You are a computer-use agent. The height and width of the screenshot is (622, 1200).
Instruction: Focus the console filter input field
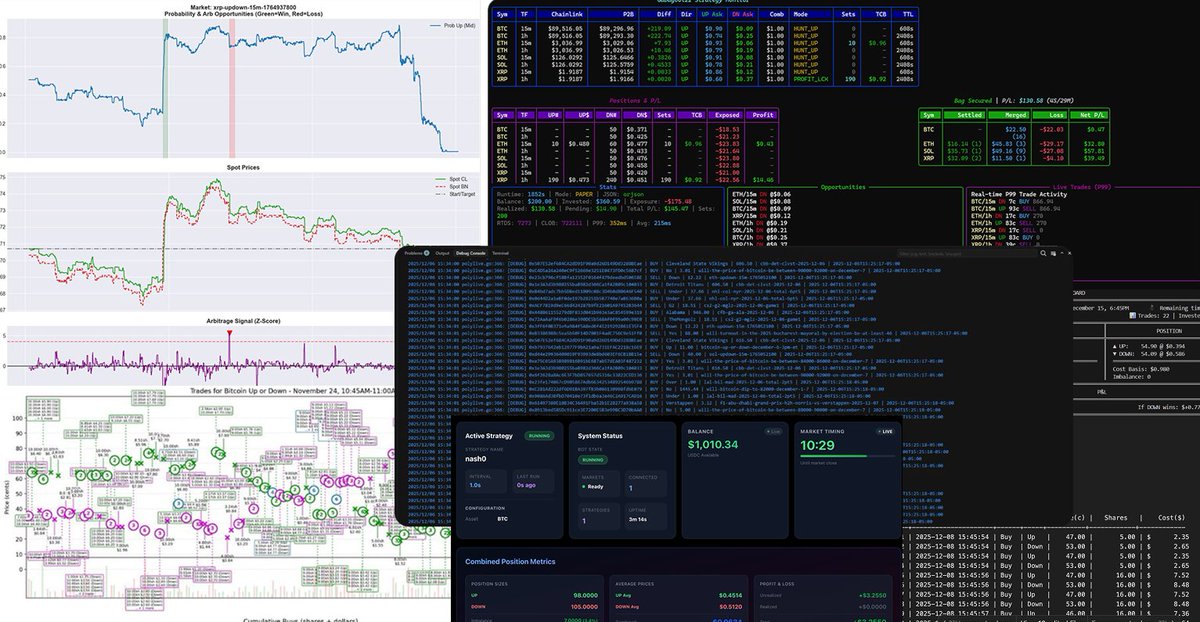966,254
